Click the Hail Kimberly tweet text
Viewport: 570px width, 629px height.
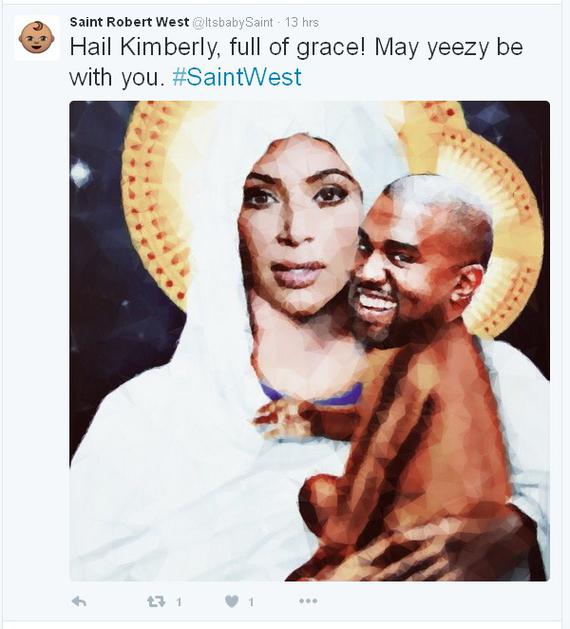[x=296, y=62]
